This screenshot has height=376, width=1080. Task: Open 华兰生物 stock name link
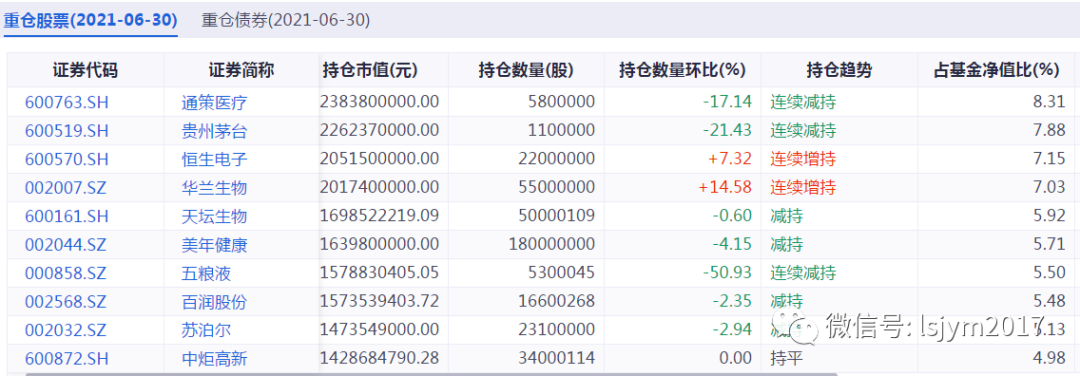coord(214,187)
